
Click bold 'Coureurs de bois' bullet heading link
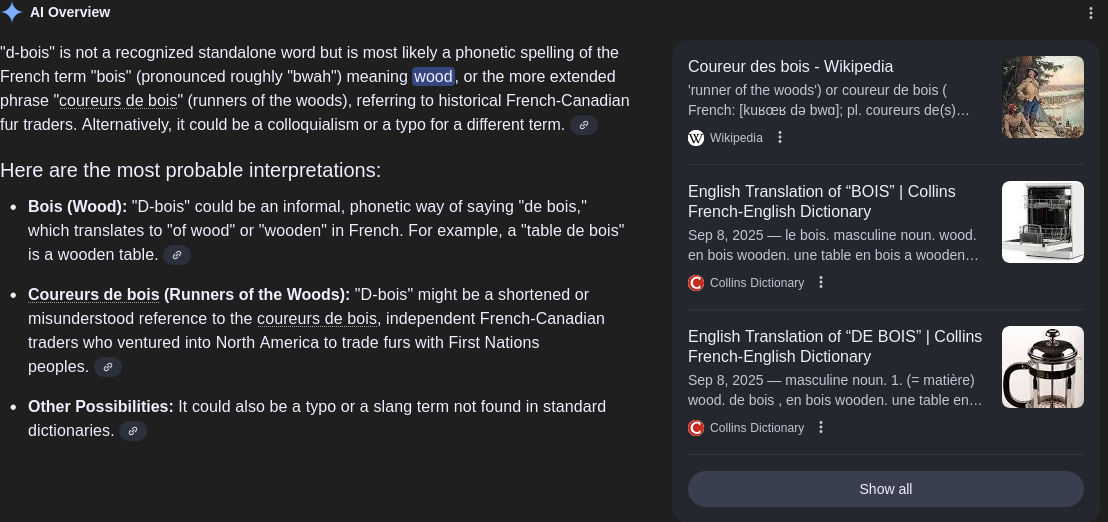tap(93, 294)
